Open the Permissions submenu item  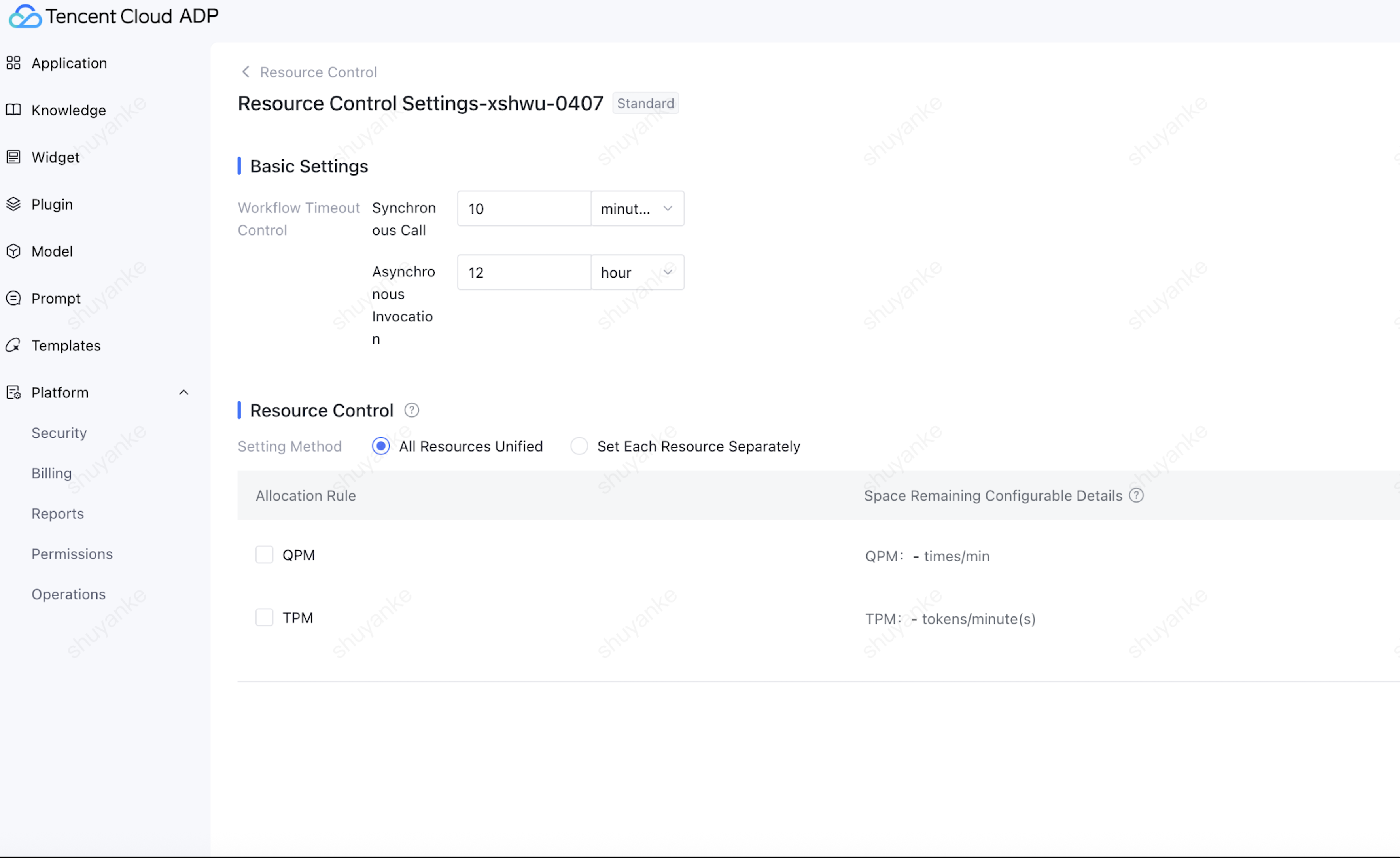72,554
